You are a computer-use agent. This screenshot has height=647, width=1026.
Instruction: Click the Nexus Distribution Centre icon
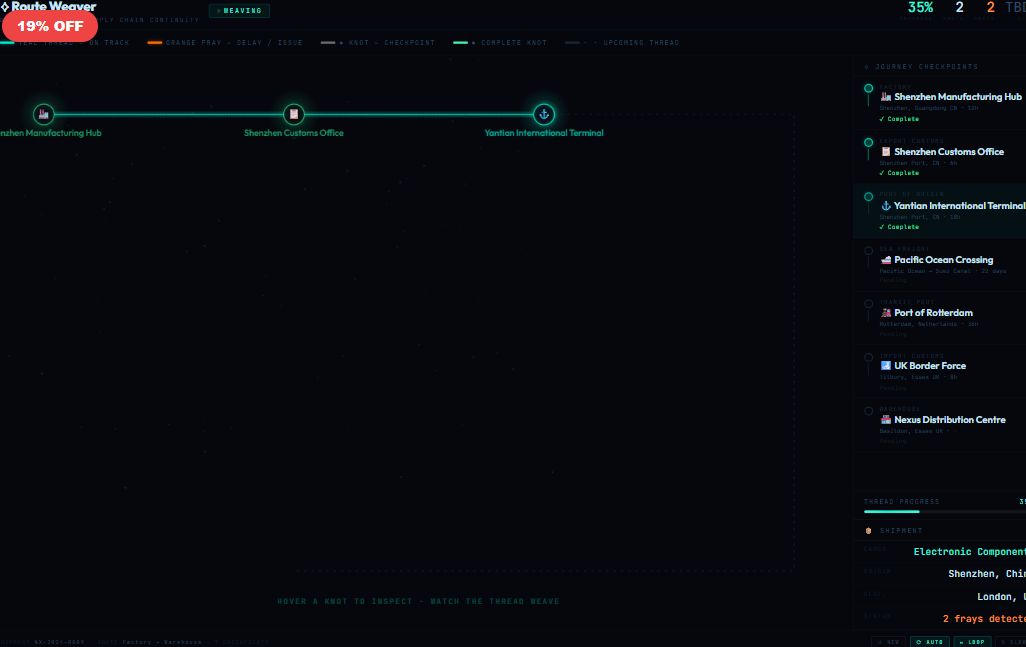886,420
